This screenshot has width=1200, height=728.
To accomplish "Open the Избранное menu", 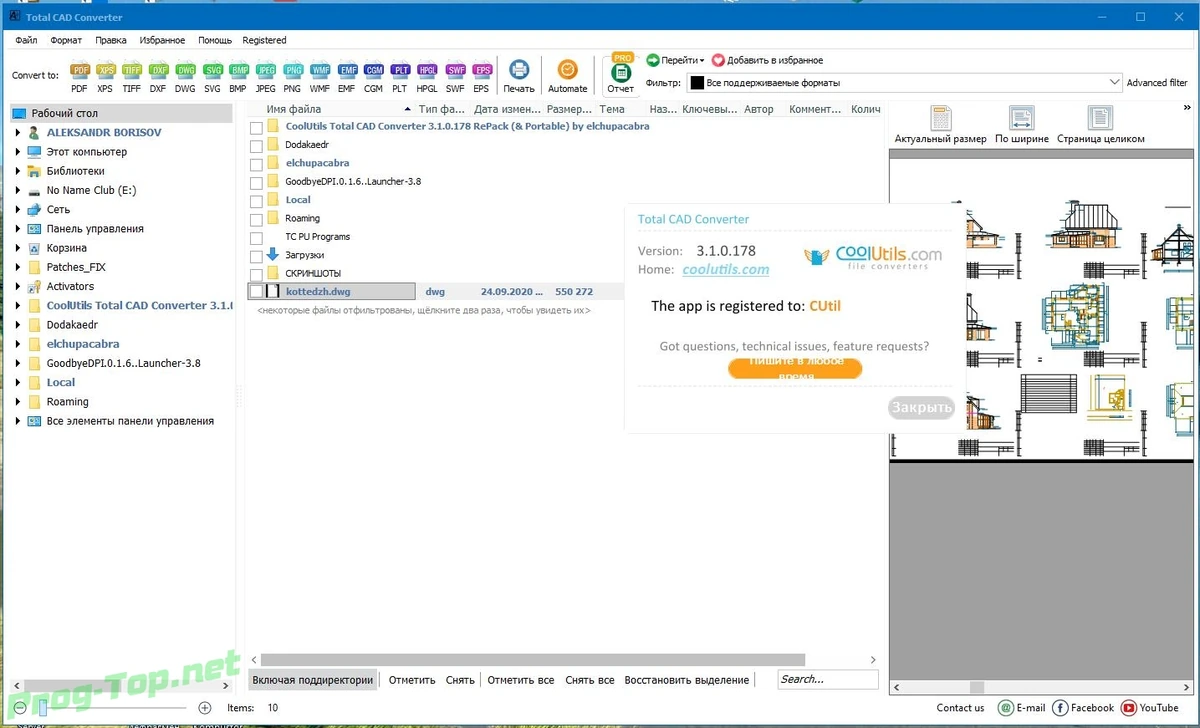I will [x=162, y=40].
